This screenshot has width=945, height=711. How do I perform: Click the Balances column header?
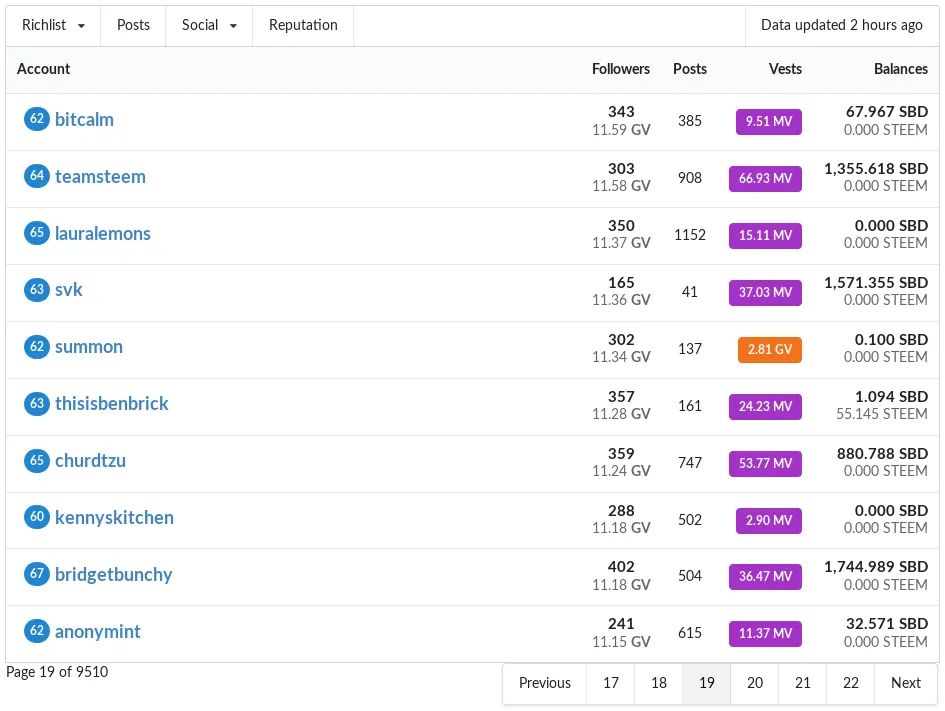(900, 69)
